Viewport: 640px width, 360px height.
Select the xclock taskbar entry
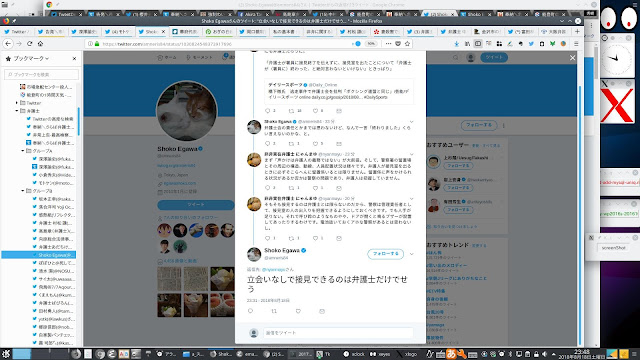click(354, 354)
